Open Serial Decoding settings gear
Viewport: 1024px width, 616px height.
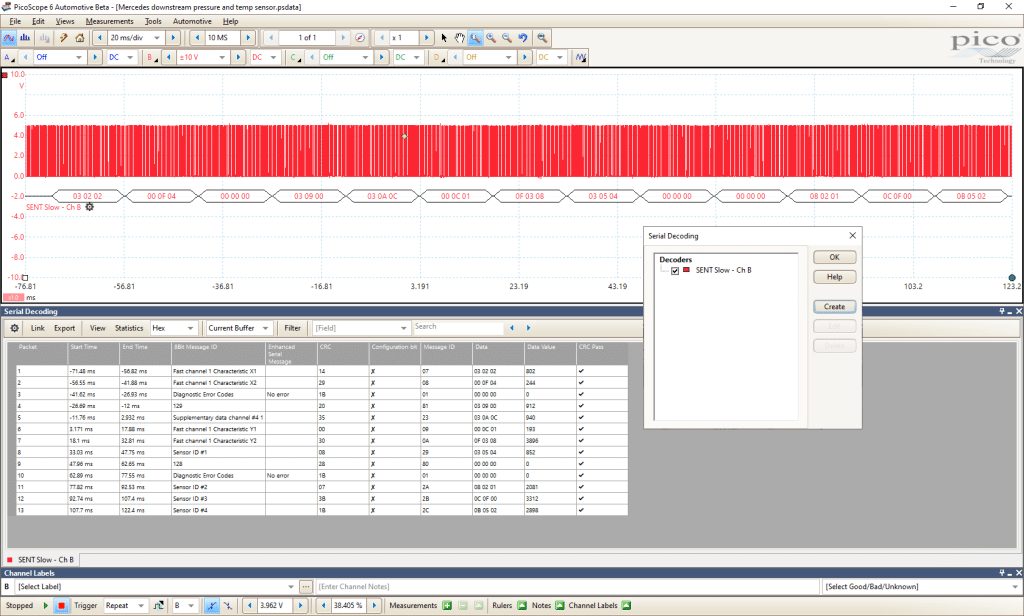(14, 328)
